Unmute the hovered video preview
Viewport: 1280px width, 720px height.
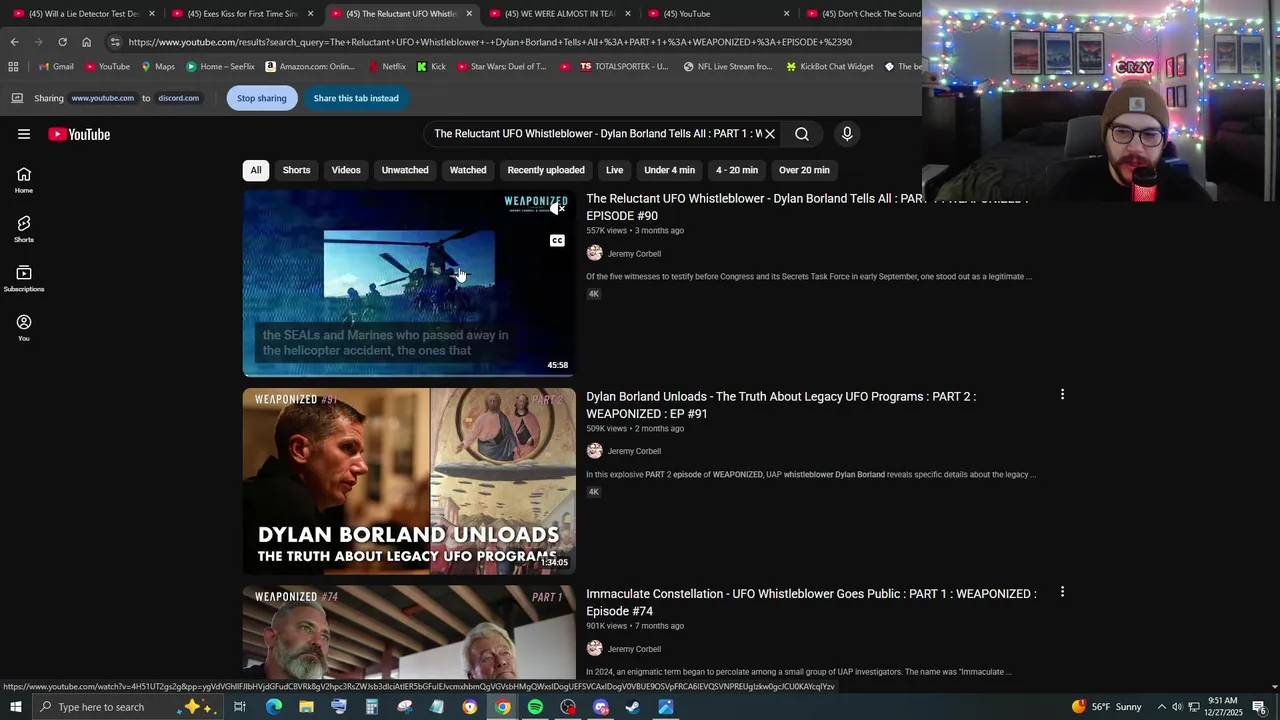point(557,209)
